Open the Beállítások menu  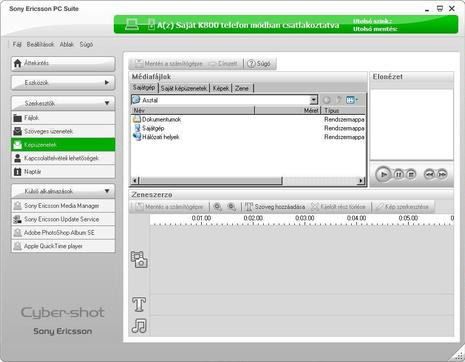pos(40,44)
